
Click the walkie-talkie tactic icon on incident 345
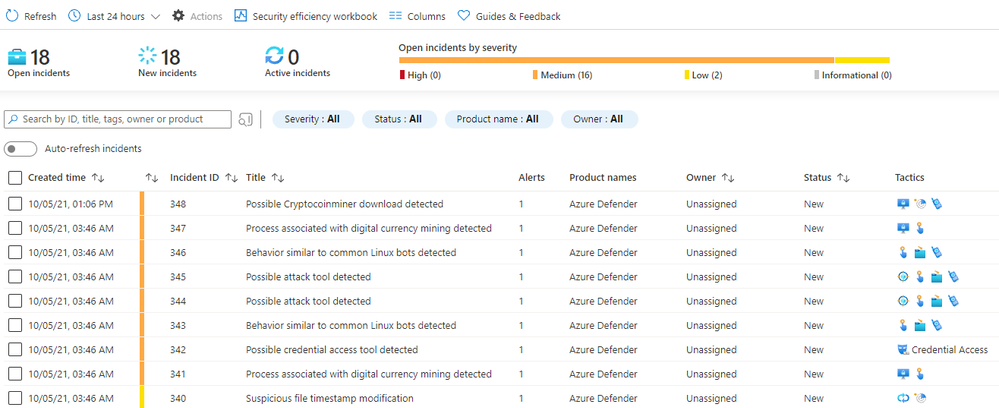pyautogui.click(x=952, y=277)
